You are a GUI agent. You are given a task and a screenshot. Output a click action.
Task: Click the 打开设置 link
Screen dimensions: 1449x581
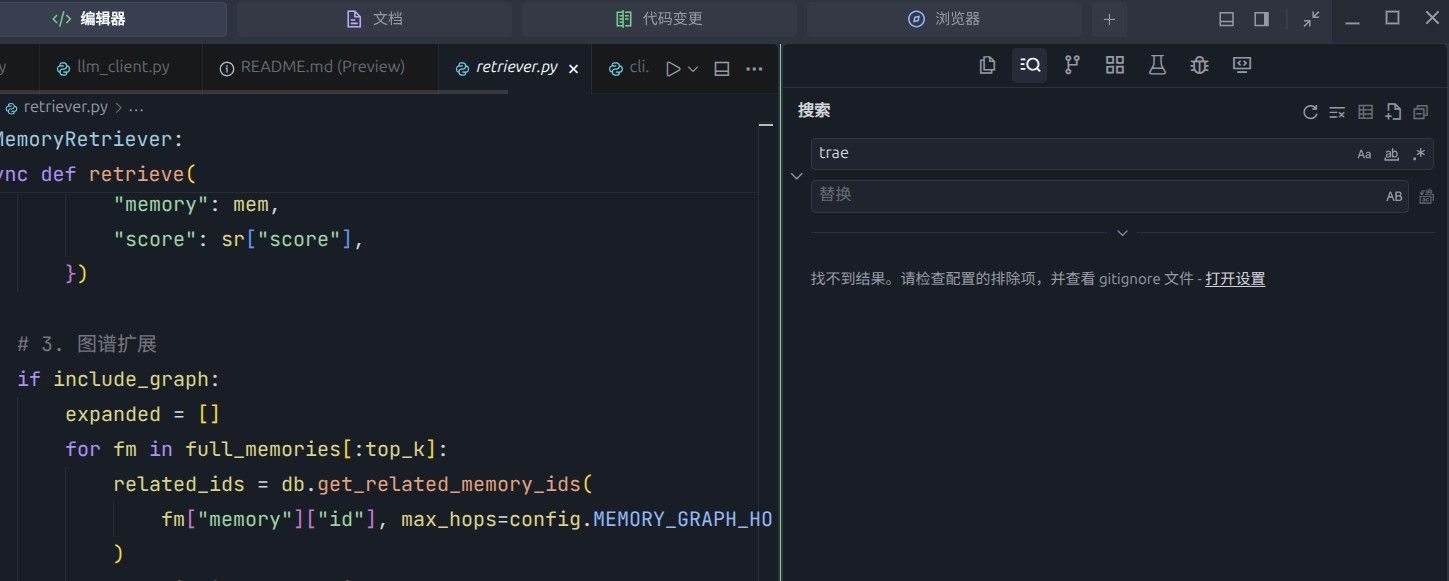(x=1235, y=279)
